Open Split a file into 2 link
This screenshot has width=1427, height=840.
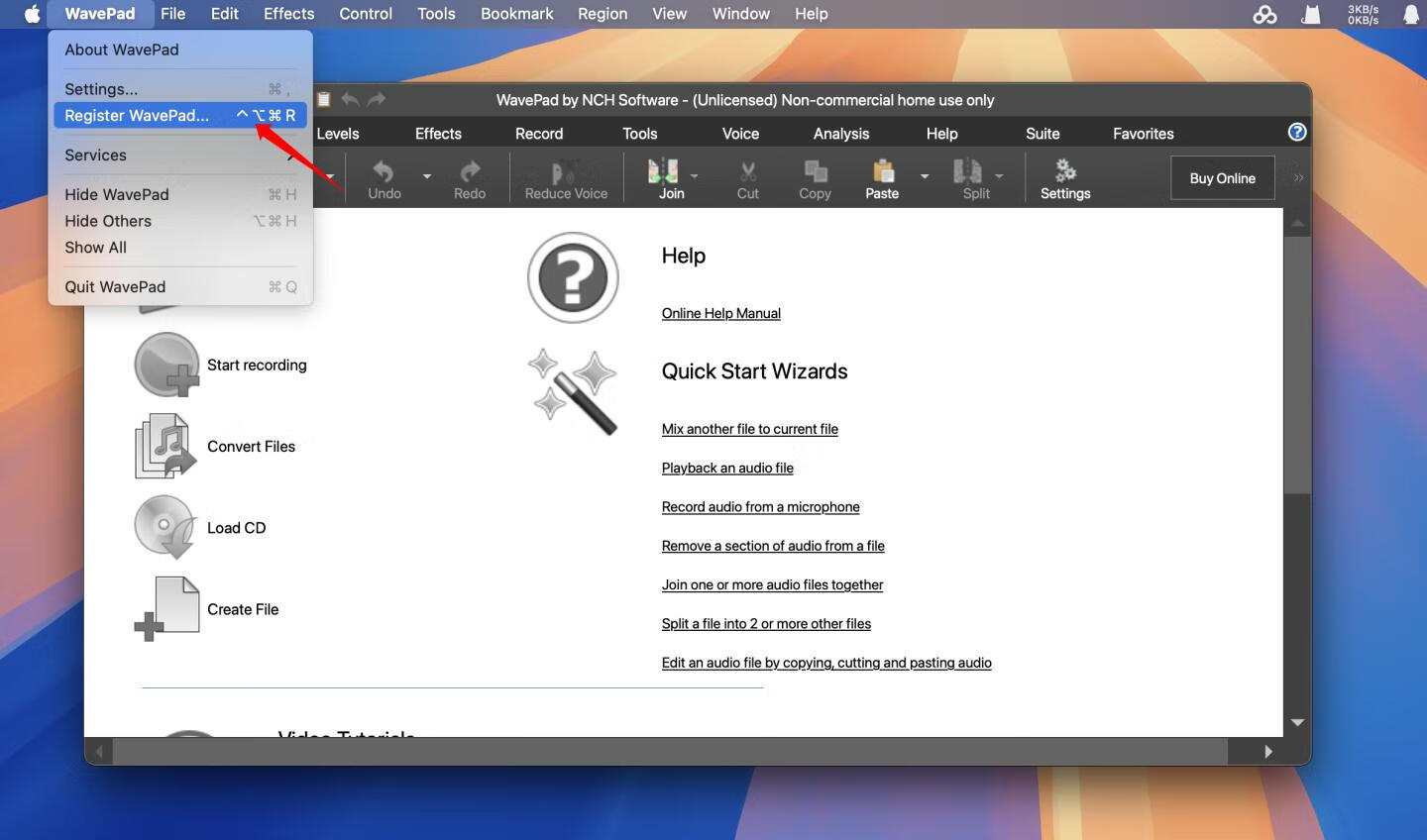pyautogui.click(x=766, y=623)
